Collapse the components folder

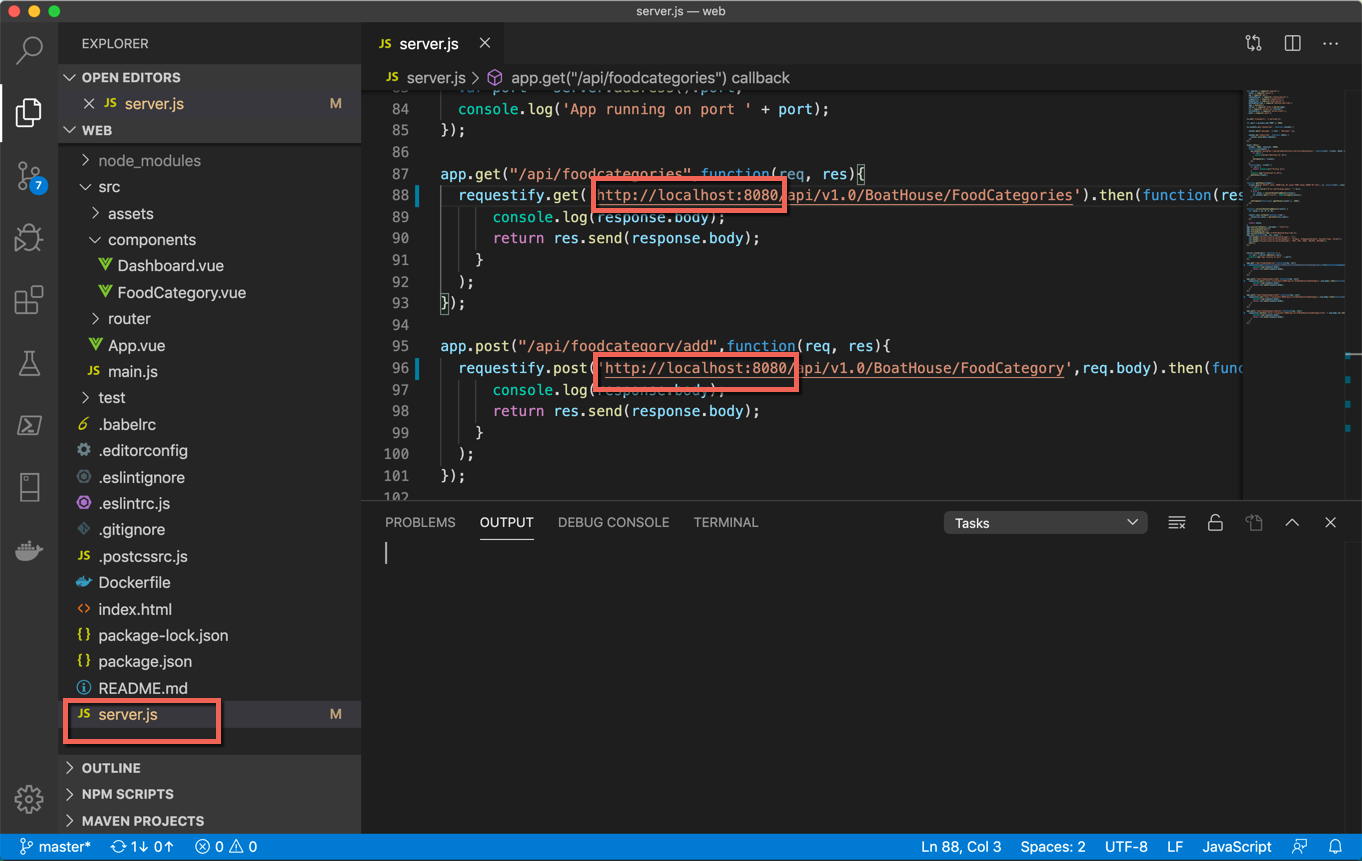[151, 240]
